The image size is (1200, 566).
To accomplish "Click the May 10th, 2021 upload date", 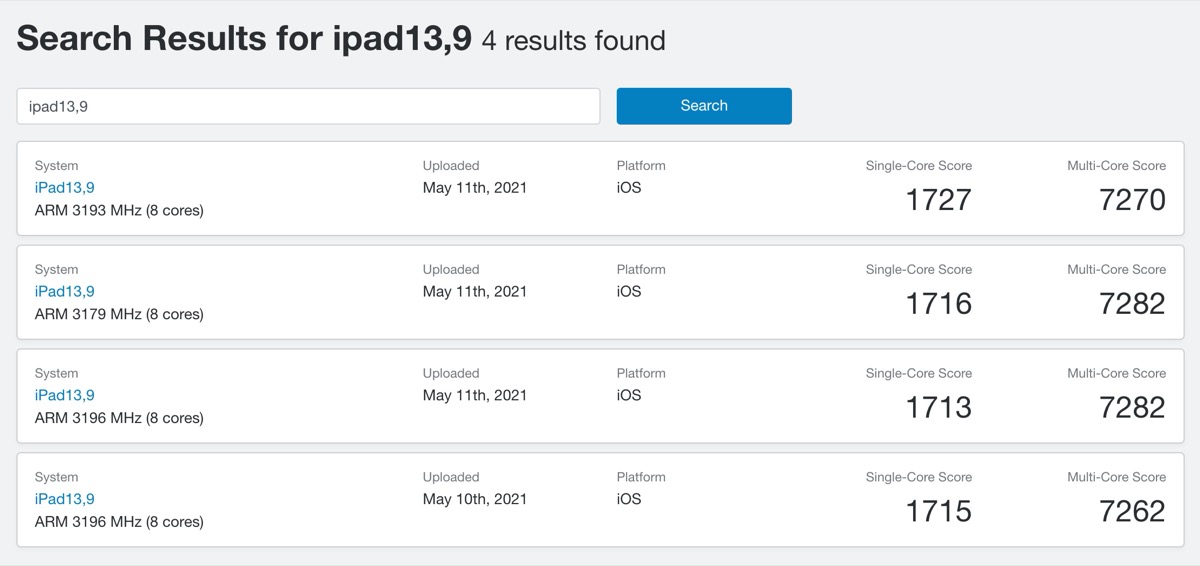I will pos(474,500).
